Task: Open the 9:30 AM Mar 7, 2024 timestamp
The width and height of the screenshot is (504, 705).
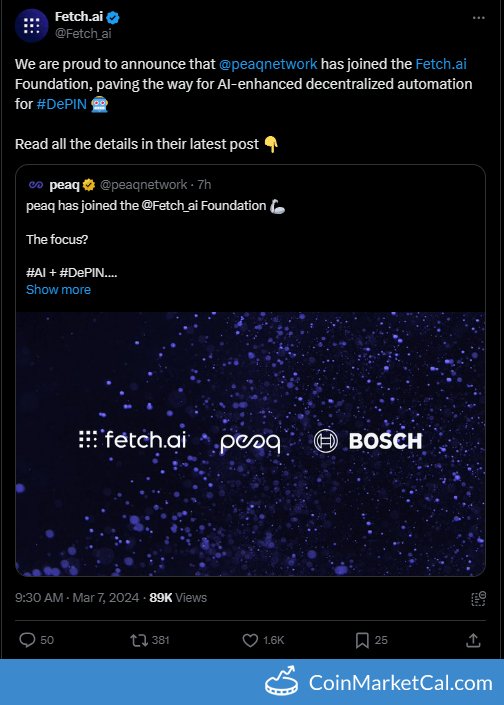Action: (77, 598)
